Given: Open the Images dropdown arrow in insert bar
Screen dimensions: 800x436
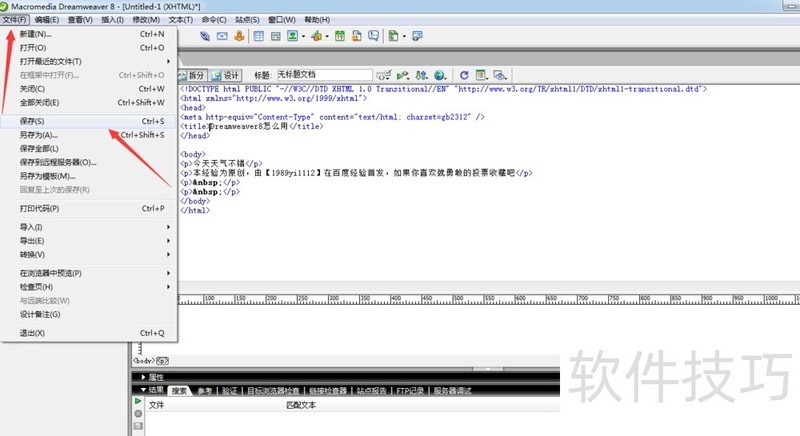Looking at the screenshot, I should pos(303,37).
